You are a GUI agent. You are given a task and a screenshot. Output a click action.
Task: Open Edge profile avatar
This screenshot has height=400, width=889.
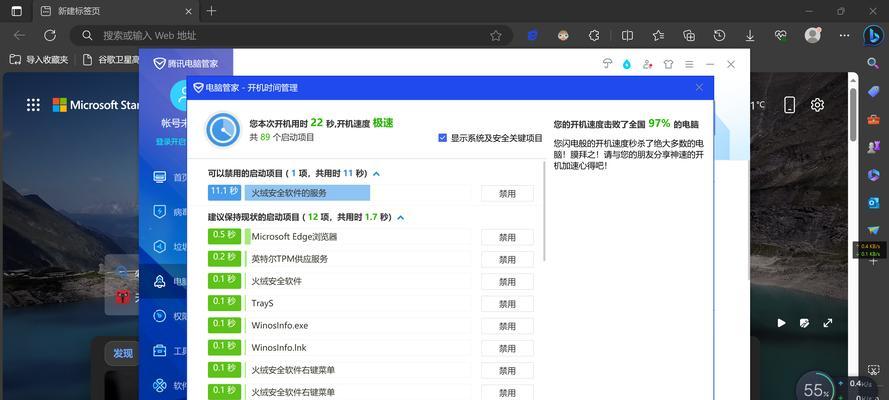pos(813,35)
